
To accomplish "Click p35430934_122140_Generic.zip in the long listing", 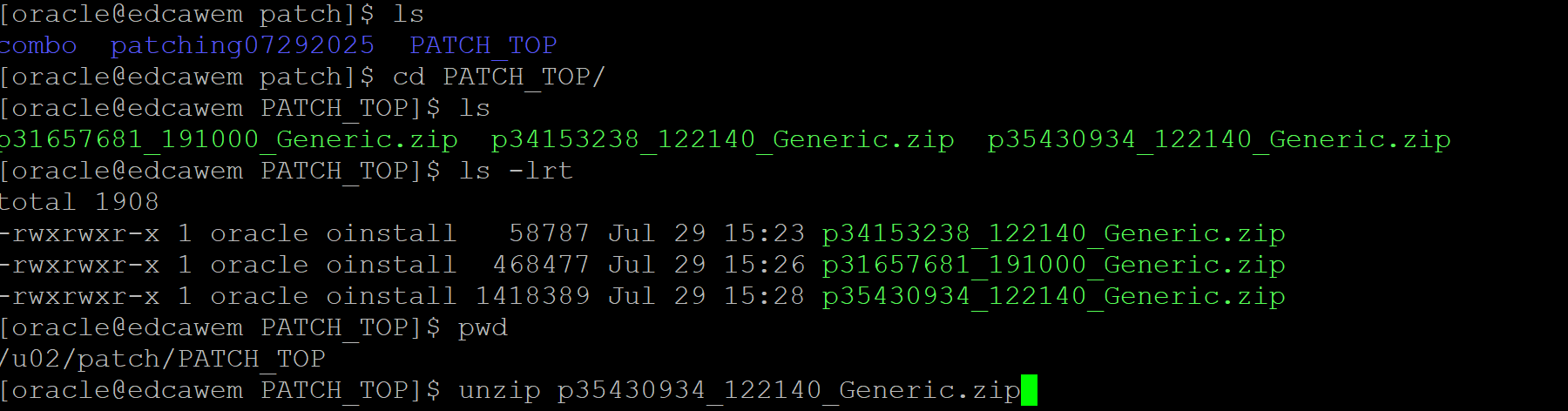I will point(1054,296).
